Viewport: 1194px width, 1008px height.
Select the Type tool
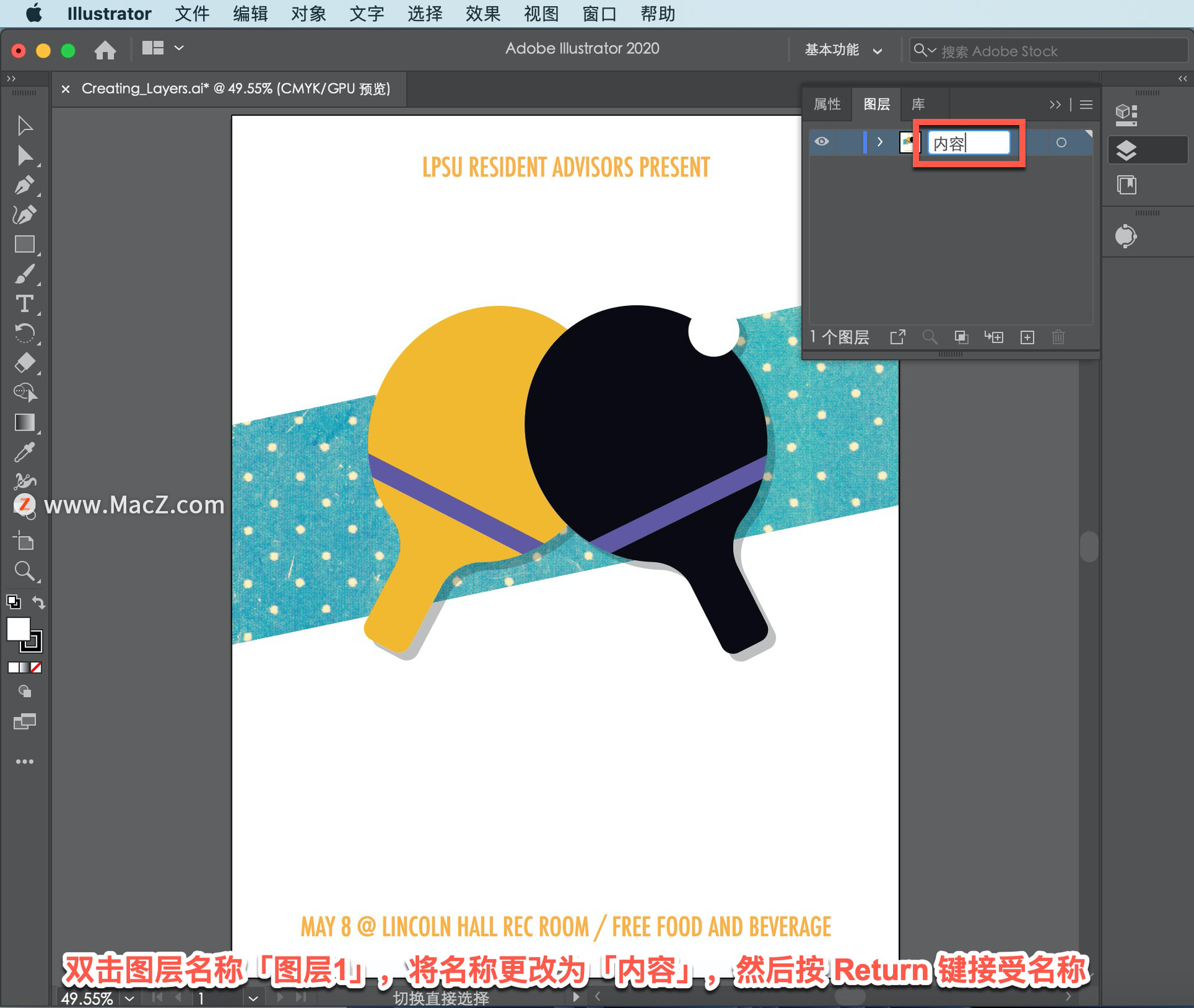click(24, 303)
